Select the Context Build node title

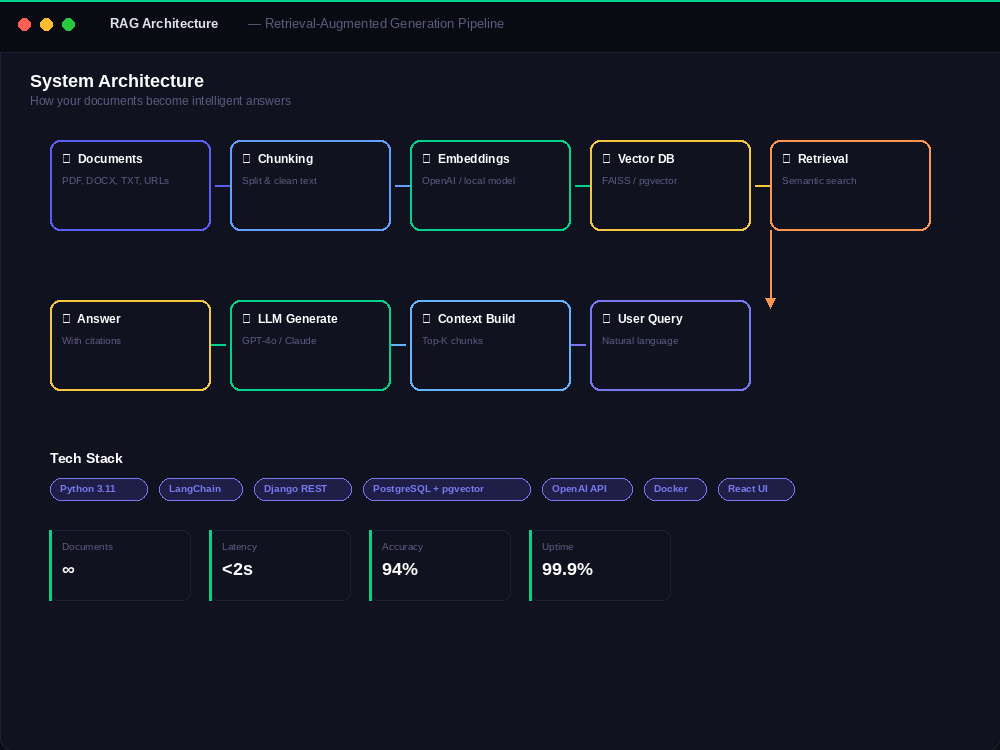click(476, 319)
